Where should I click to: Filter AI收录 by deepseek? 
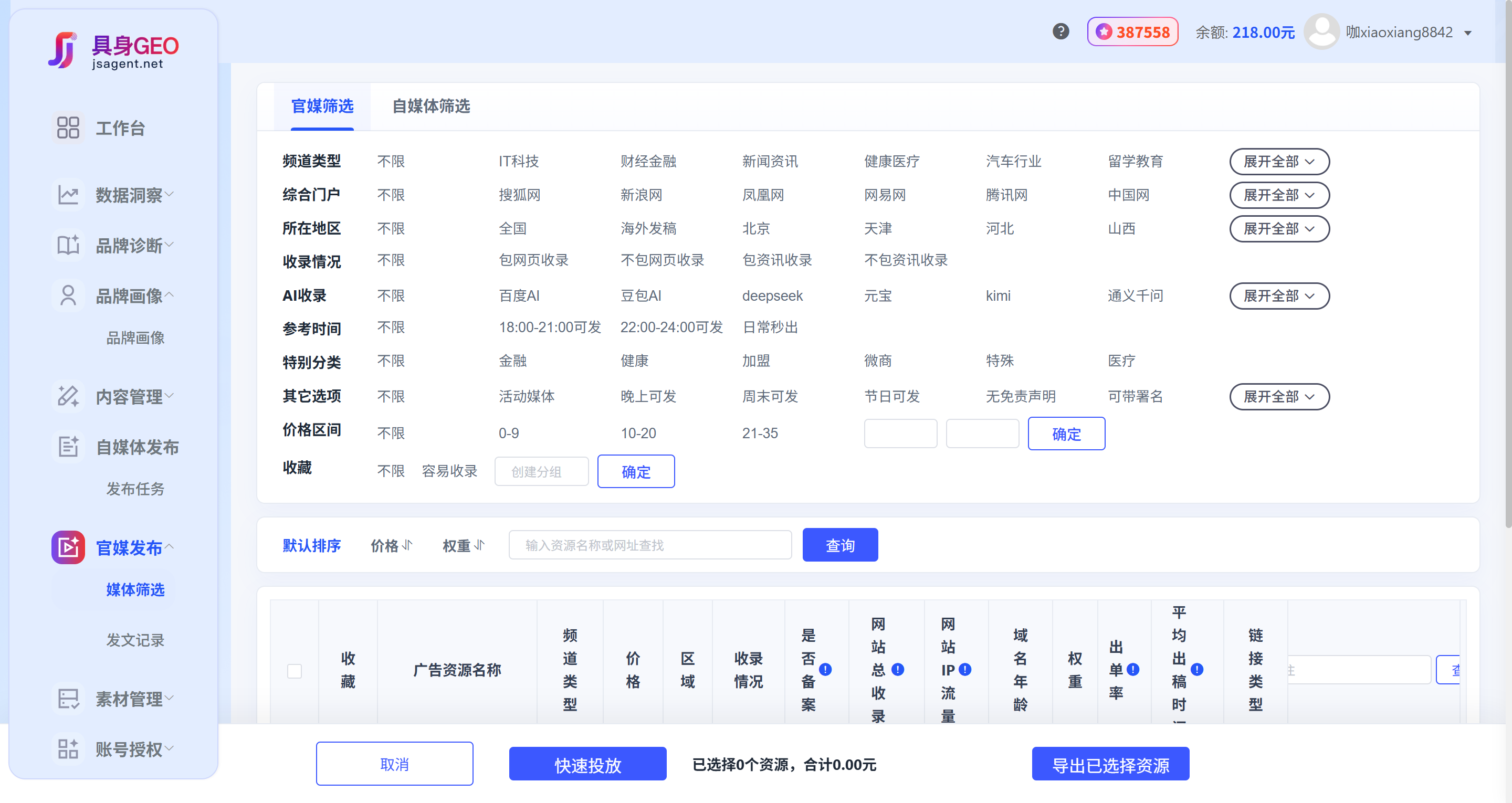tap(772, 296)
